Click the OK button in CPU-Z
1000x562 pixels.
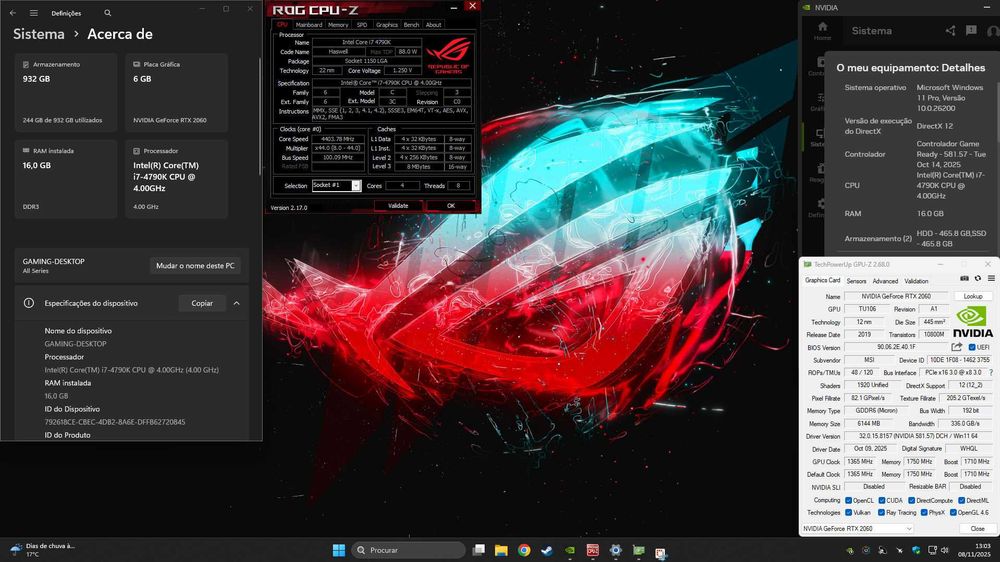(451, 205)
